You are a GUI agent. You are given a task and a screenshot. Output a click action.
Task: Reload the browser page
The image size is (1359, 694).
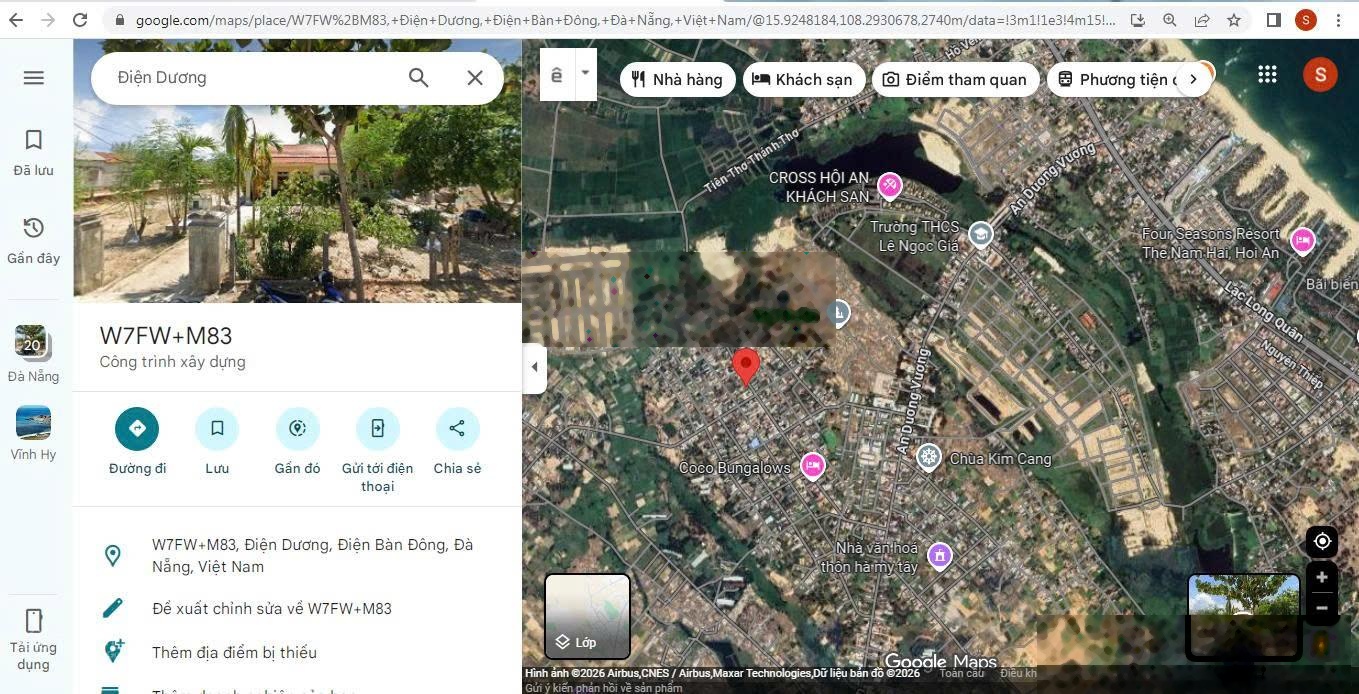[80, 20]
